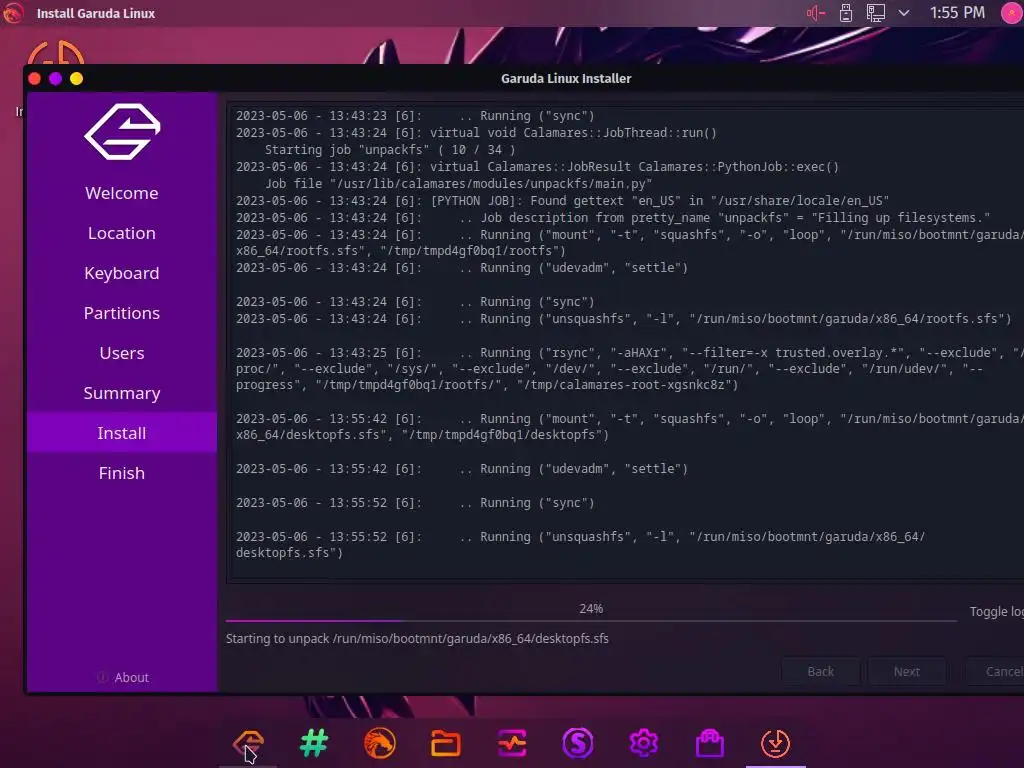Click the purple window button of installer
The height and width of the screenshot is (768, 1024).
pyautogui.click(x=56, y=78)
